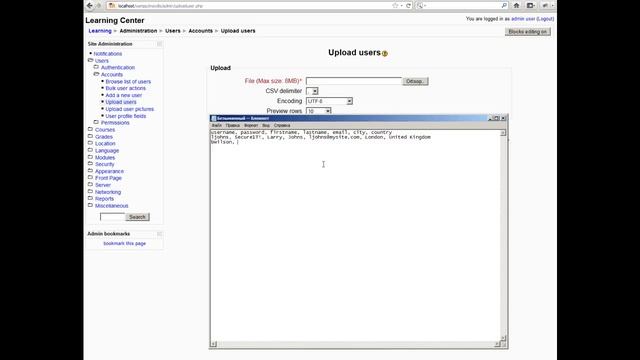Click the browser back arrow button
This screenshot has width=640, height=360.
point(90,6)
